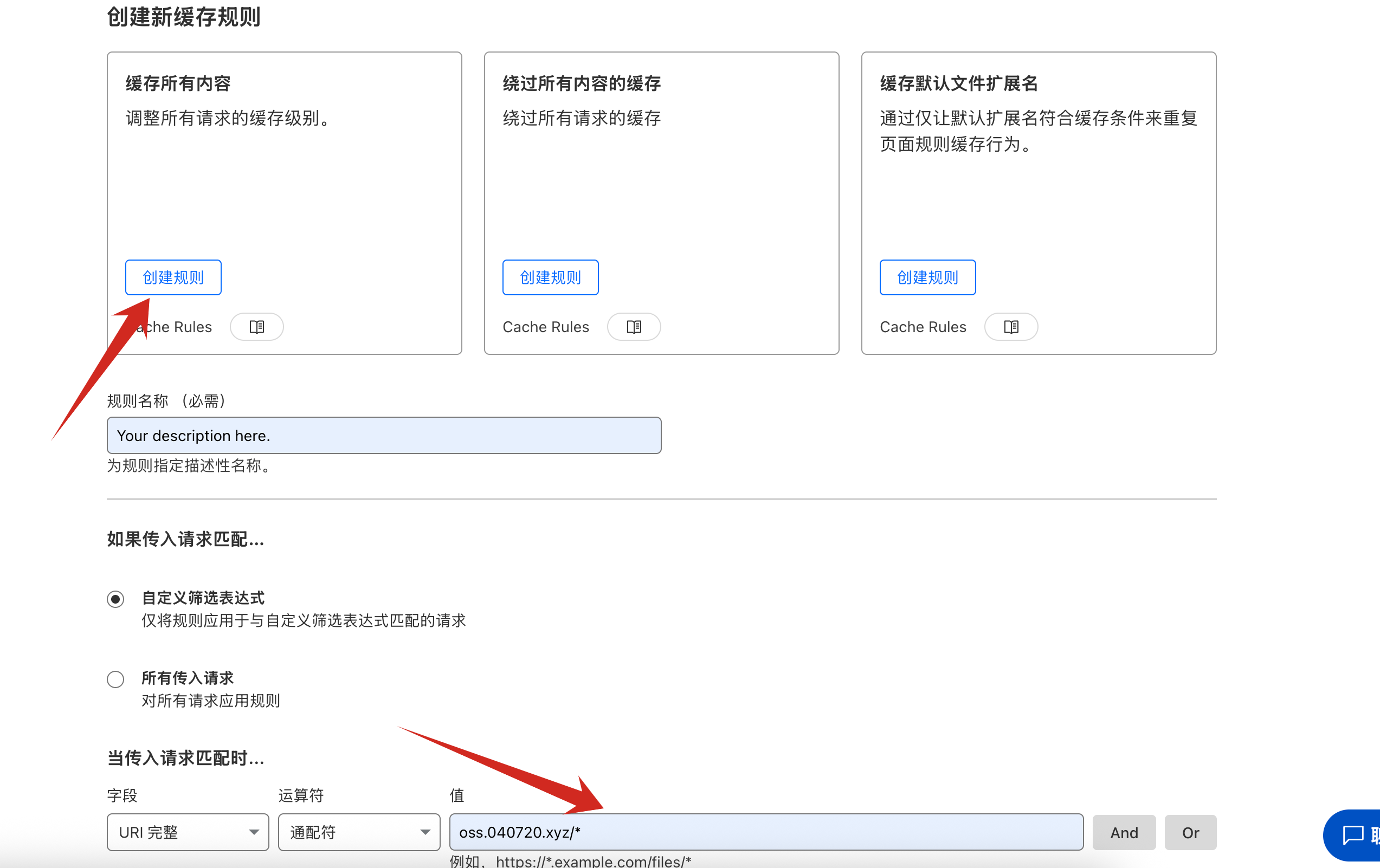Focus the 规则名称 text field
Image resolution: width=1380 pixels, height=868 pixels.
click(x=383, y=436)
